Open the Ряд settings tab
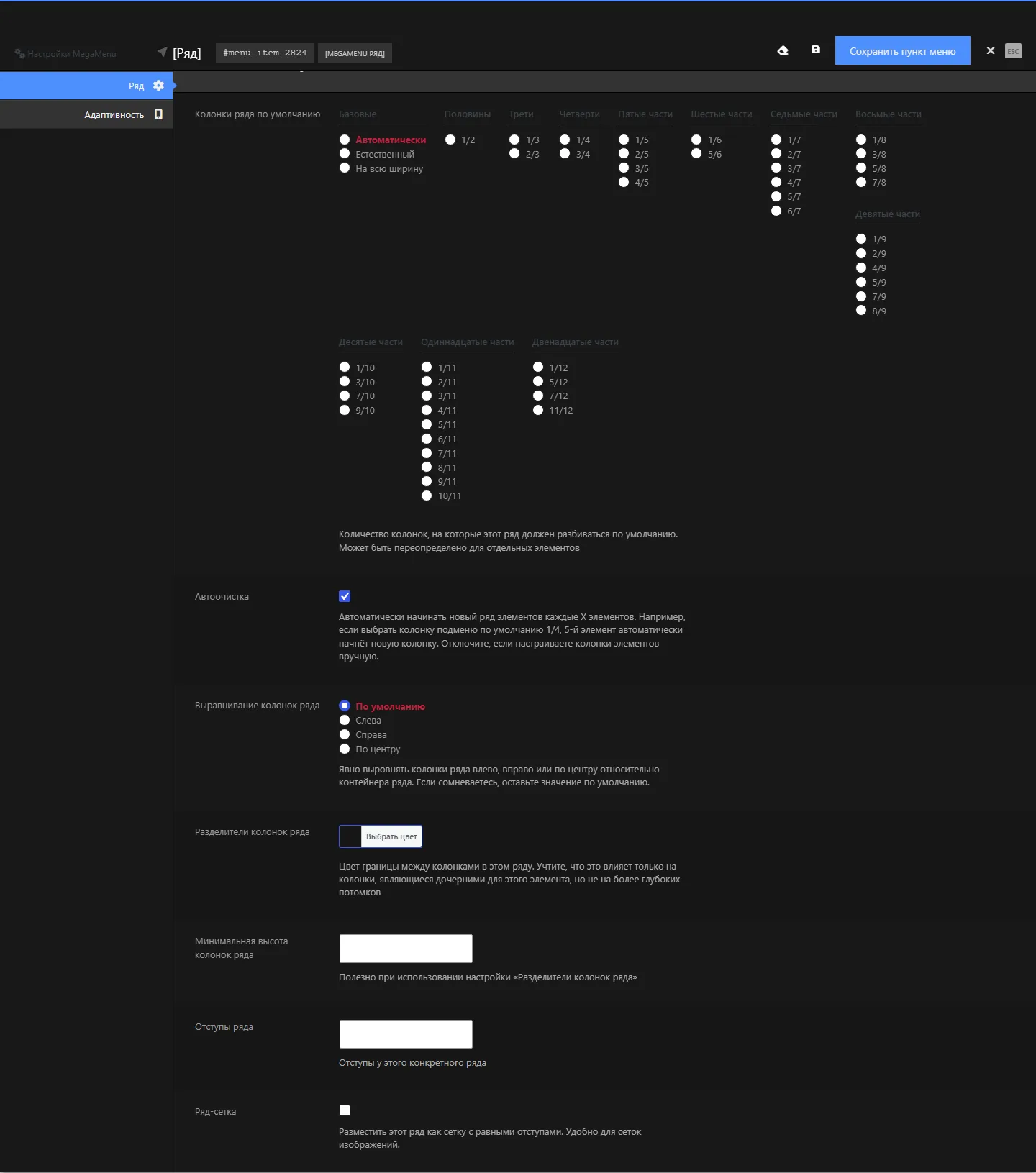This screenshot has width=1036, height=1173. pyautogui.click(x=86, y=86)
